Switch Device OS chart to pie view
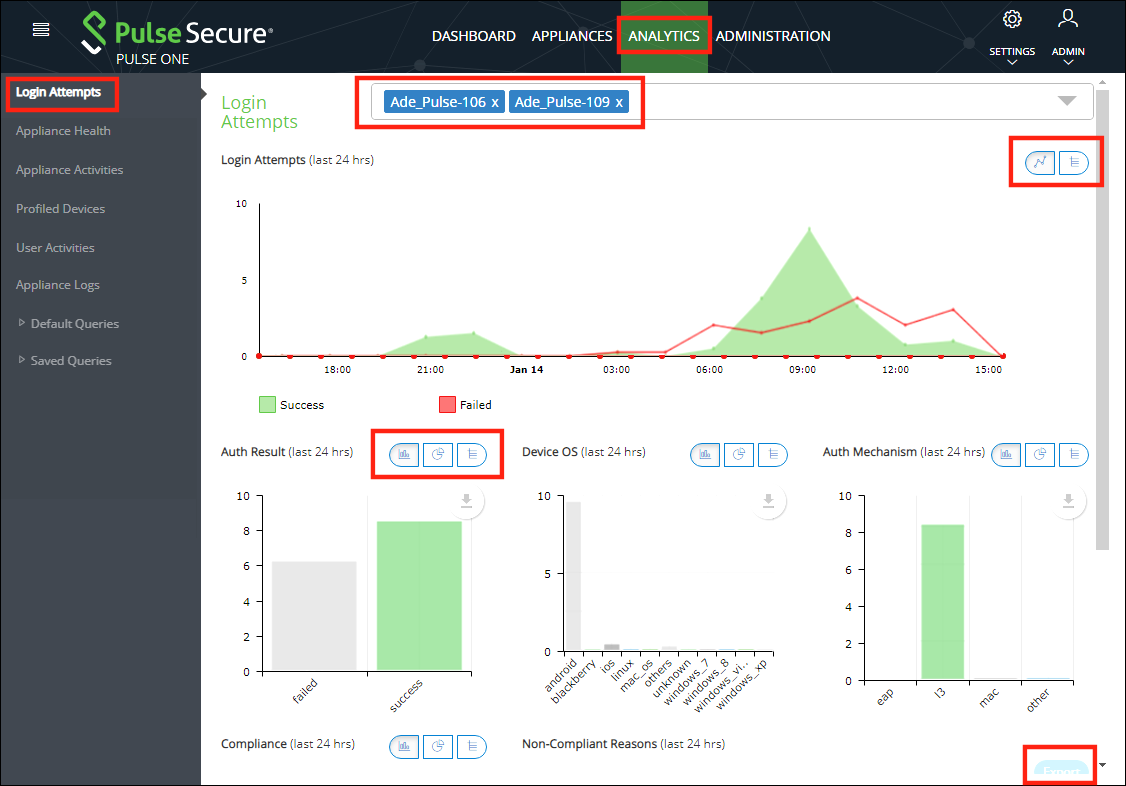 click(739, 454)
